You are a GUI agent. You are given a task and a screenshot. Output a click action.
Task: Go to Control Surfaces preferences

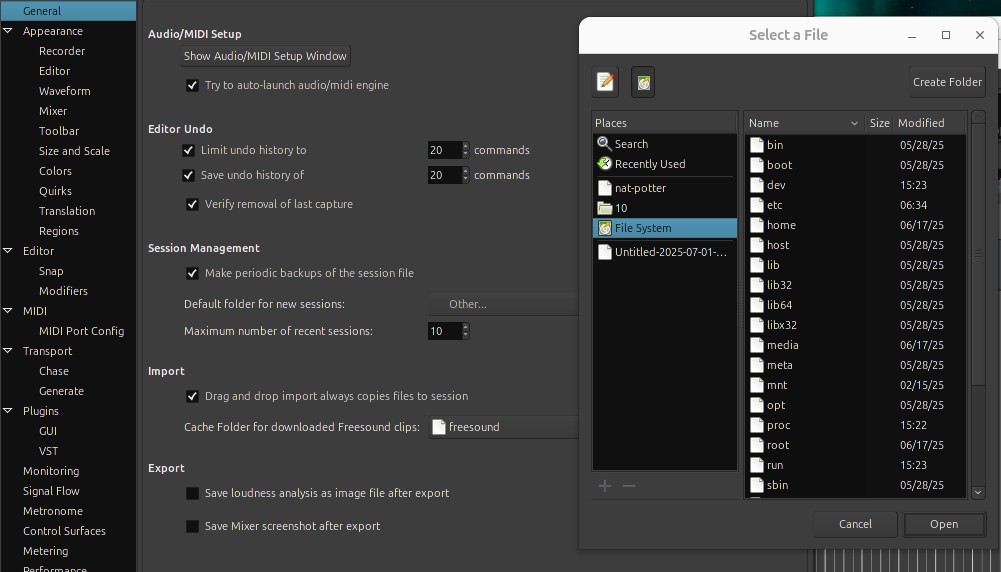64,531
